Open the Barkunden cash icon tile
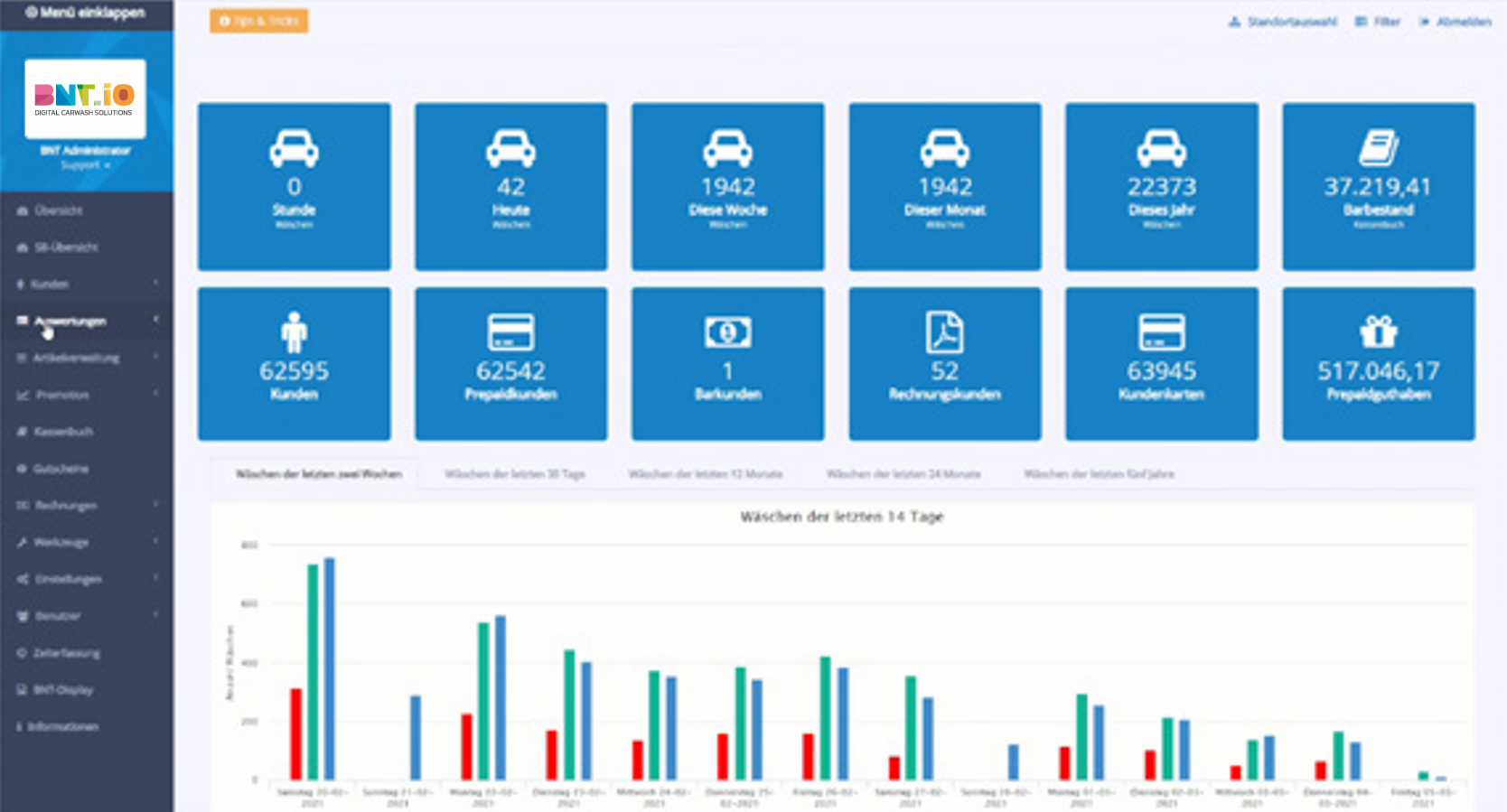The image size is (1507, 812). (x=727, y=364)
